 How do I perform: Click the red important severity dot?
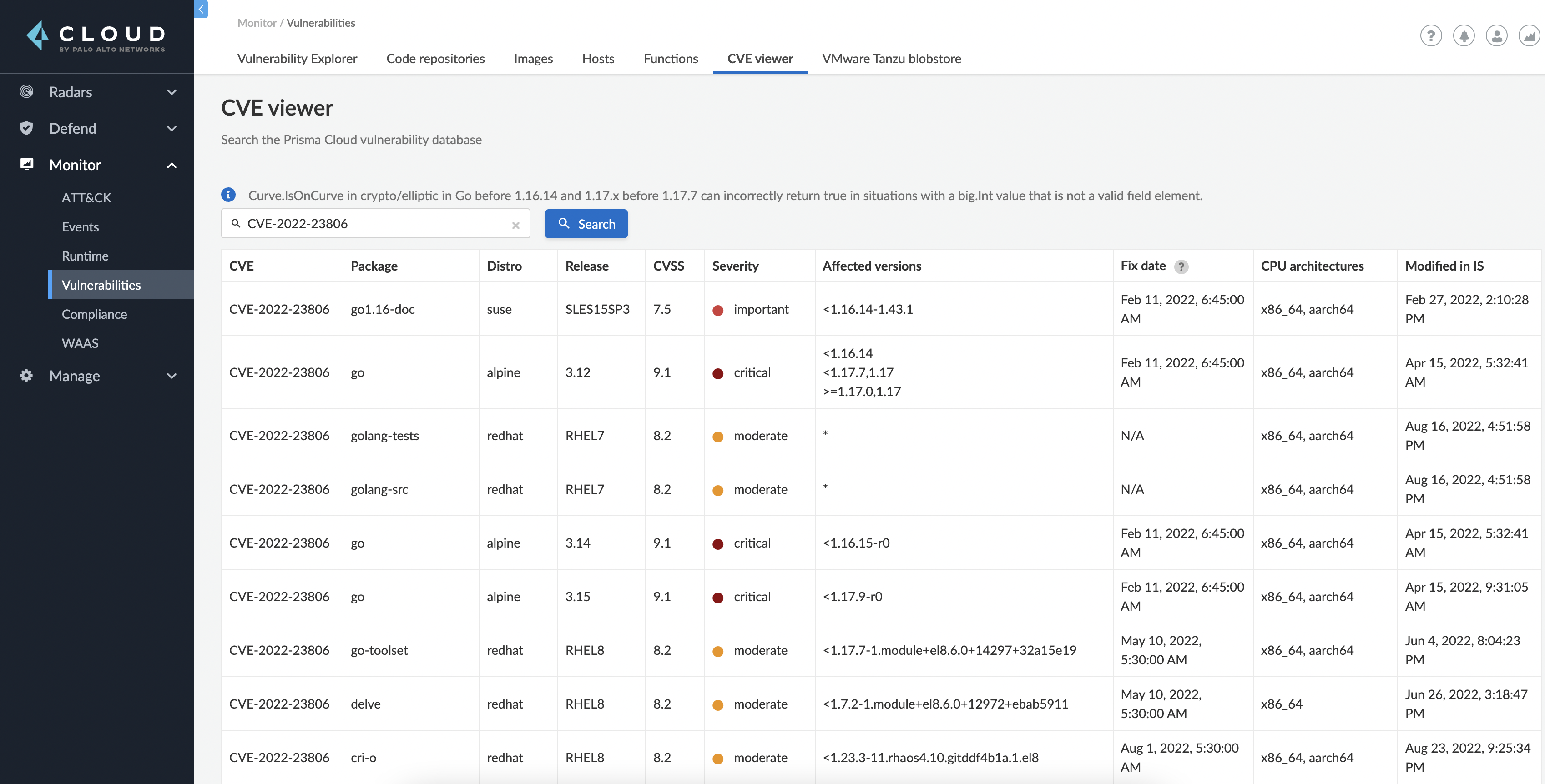[717, 311]
